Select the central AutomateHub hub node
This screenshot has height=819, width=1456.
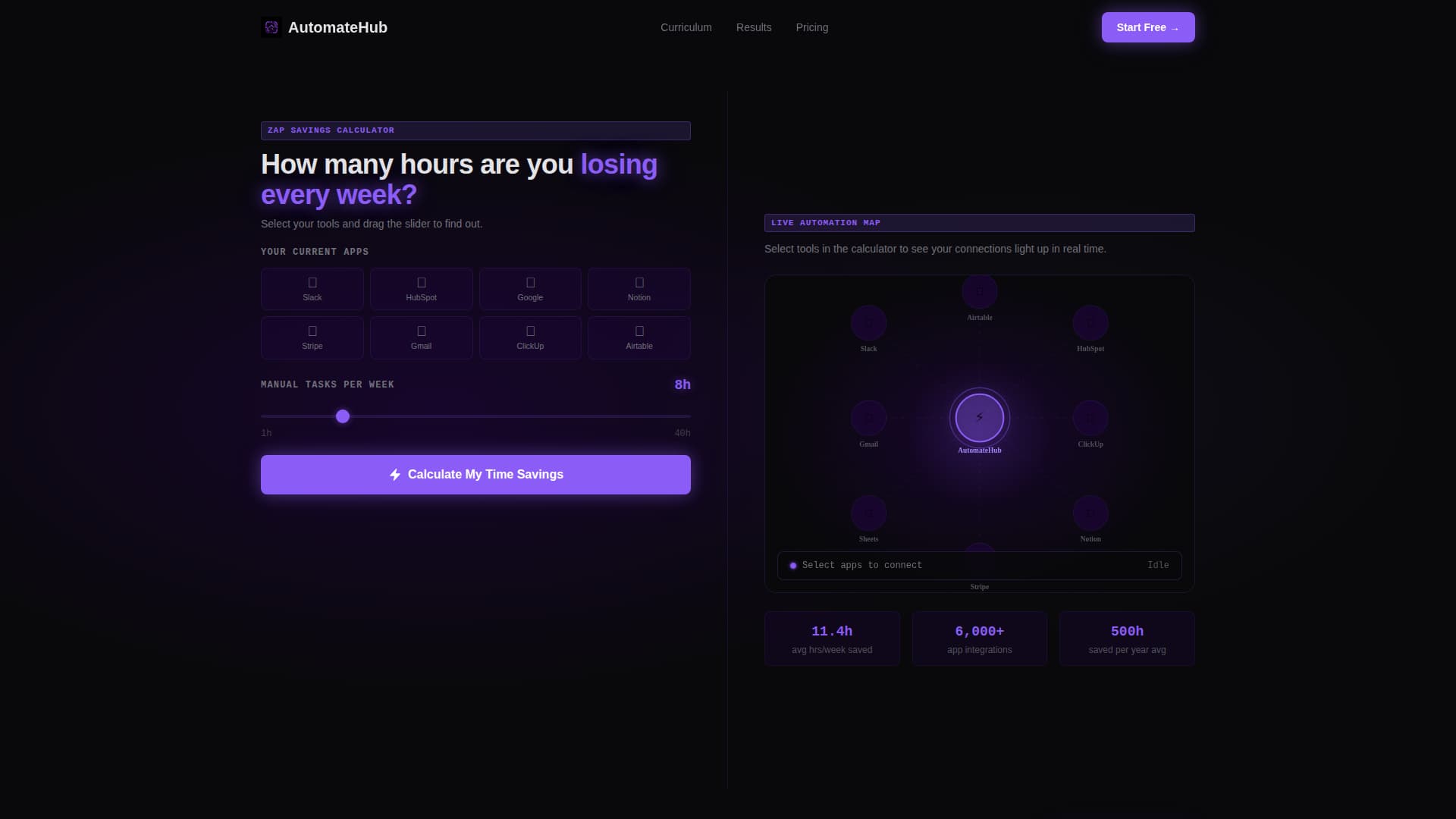tap(979, 418)
